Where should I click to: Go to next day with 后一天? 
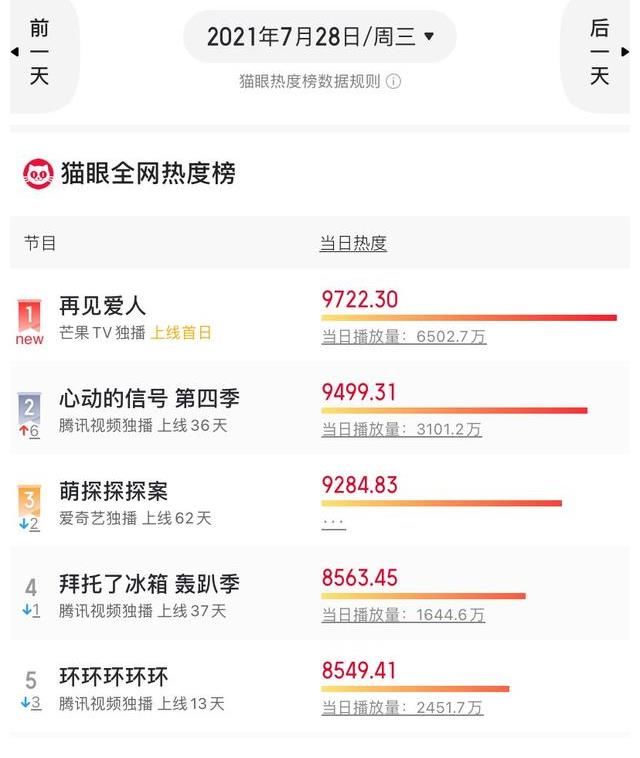tap(600, 51)
